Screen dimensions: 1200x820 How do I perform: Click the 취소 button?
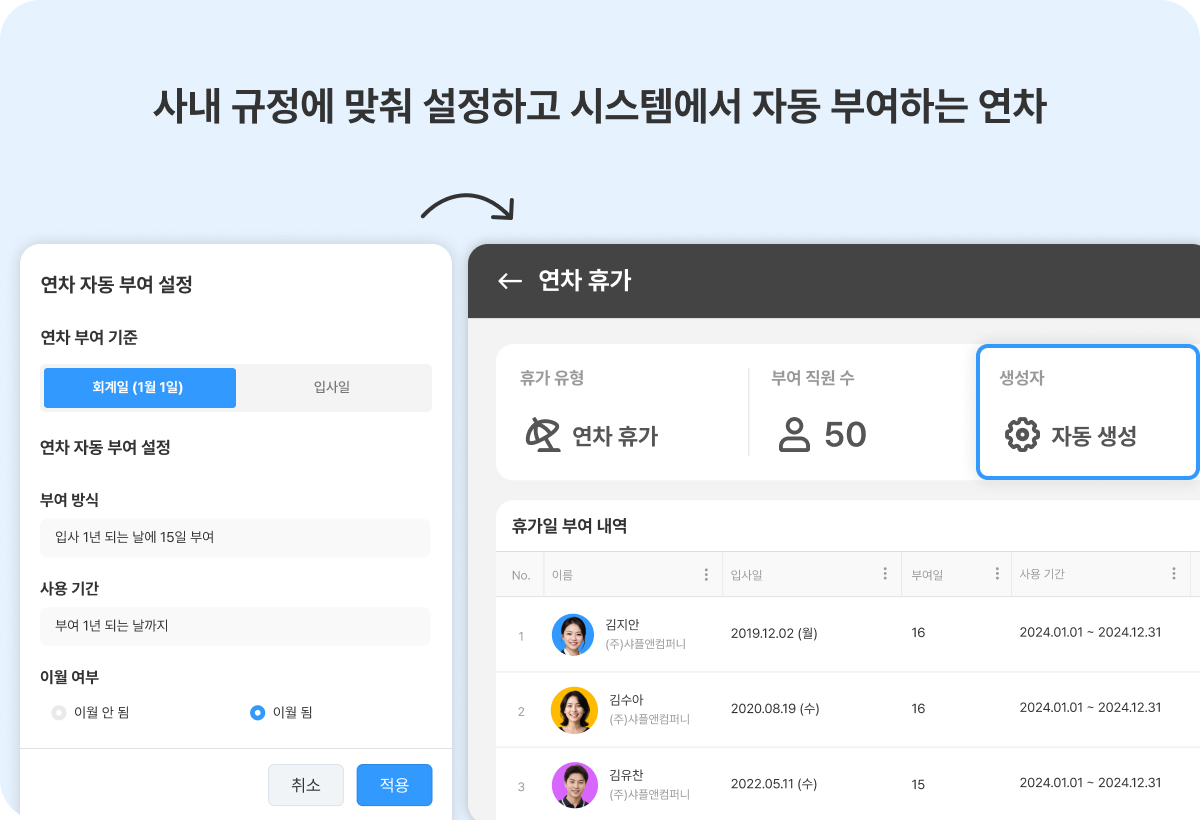click(306, 785)
